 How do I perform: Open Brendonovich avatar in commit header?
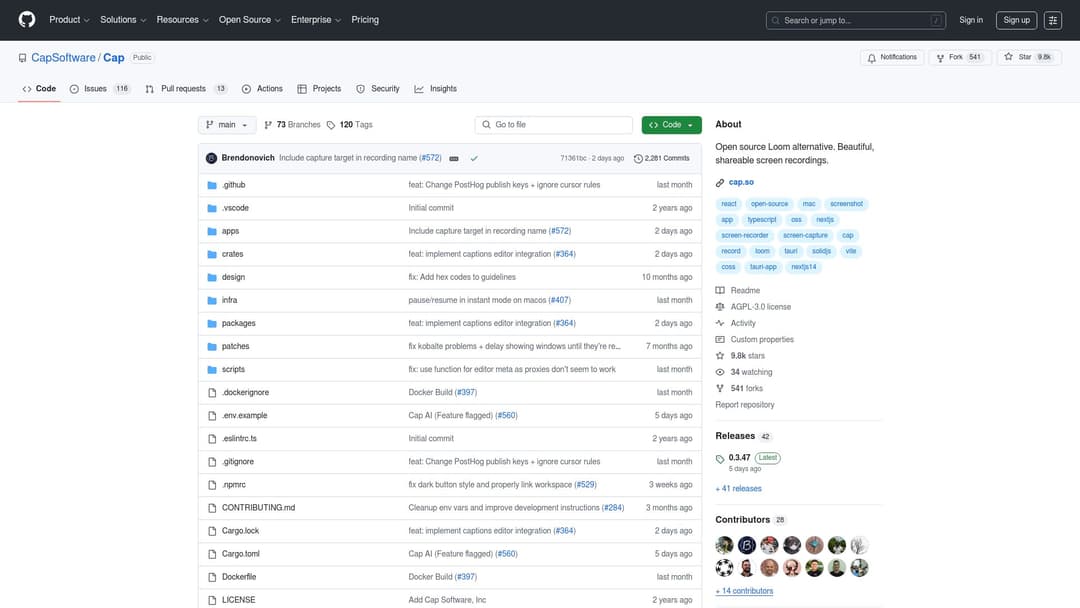(211, 158)
